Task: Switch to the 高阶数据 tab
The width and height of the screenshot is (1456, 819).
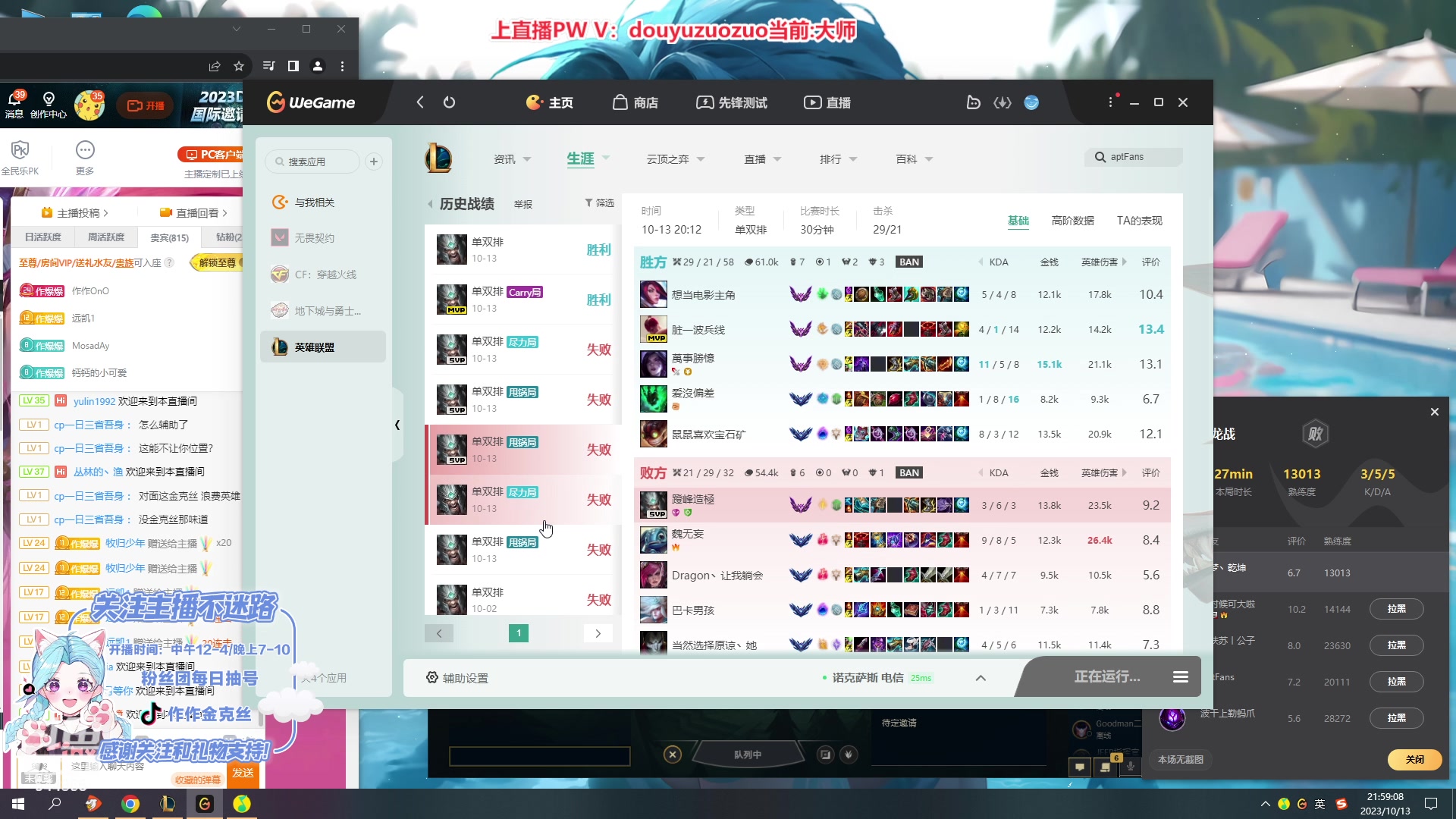Action: 1073,221
